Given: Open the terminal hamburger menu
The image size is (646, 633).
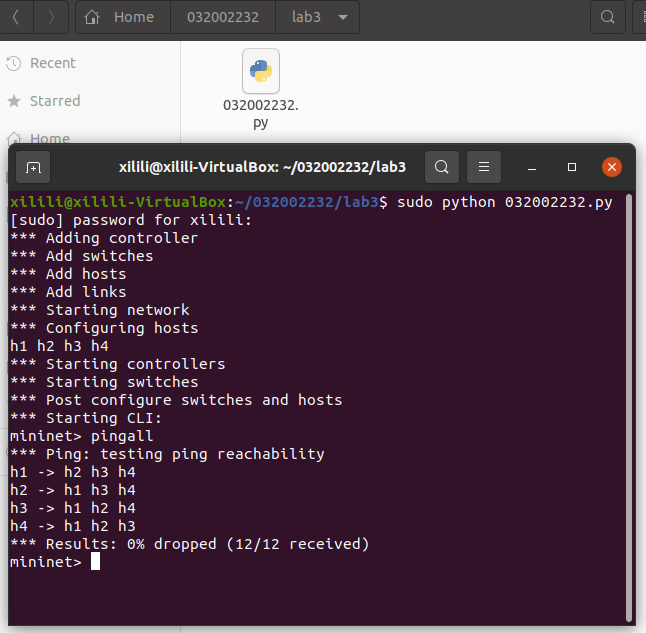Looking at the screenshot, I should [x=484, y=167].
